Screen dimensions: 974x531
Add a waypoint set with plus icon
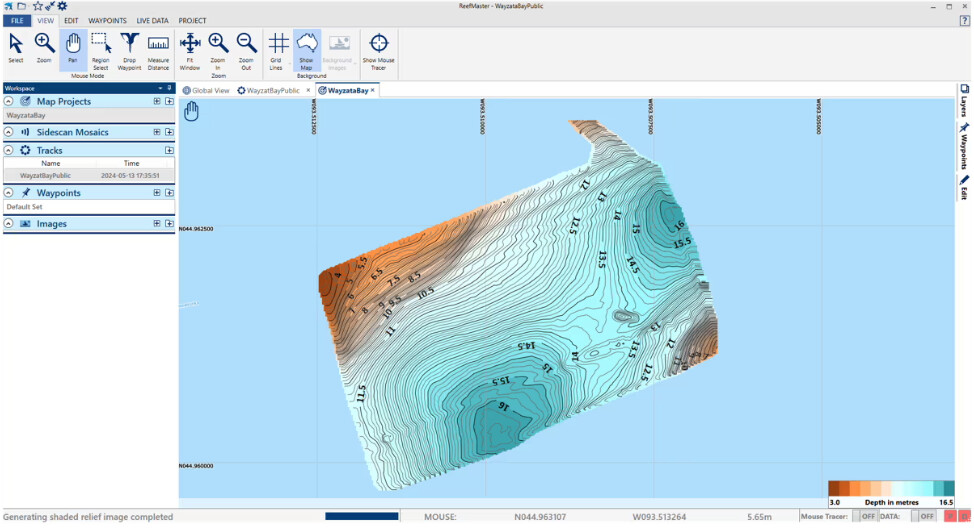[x=169, y=193]
